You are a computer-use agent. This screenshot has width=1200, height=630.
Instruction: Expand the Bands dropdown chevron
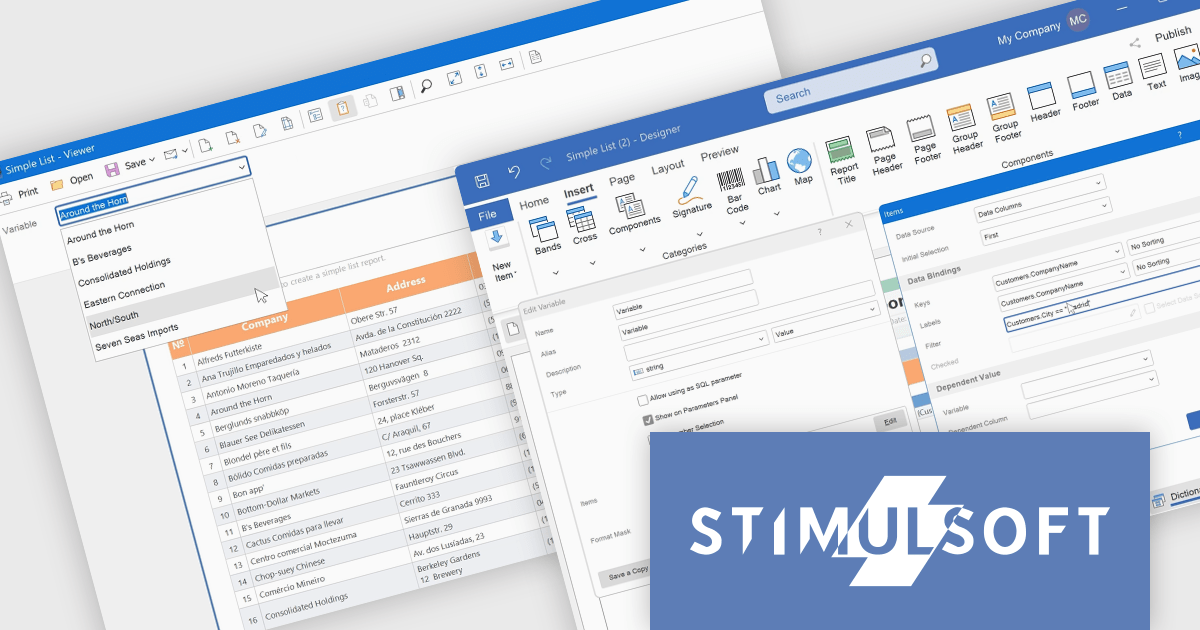[x=556, y=272]
